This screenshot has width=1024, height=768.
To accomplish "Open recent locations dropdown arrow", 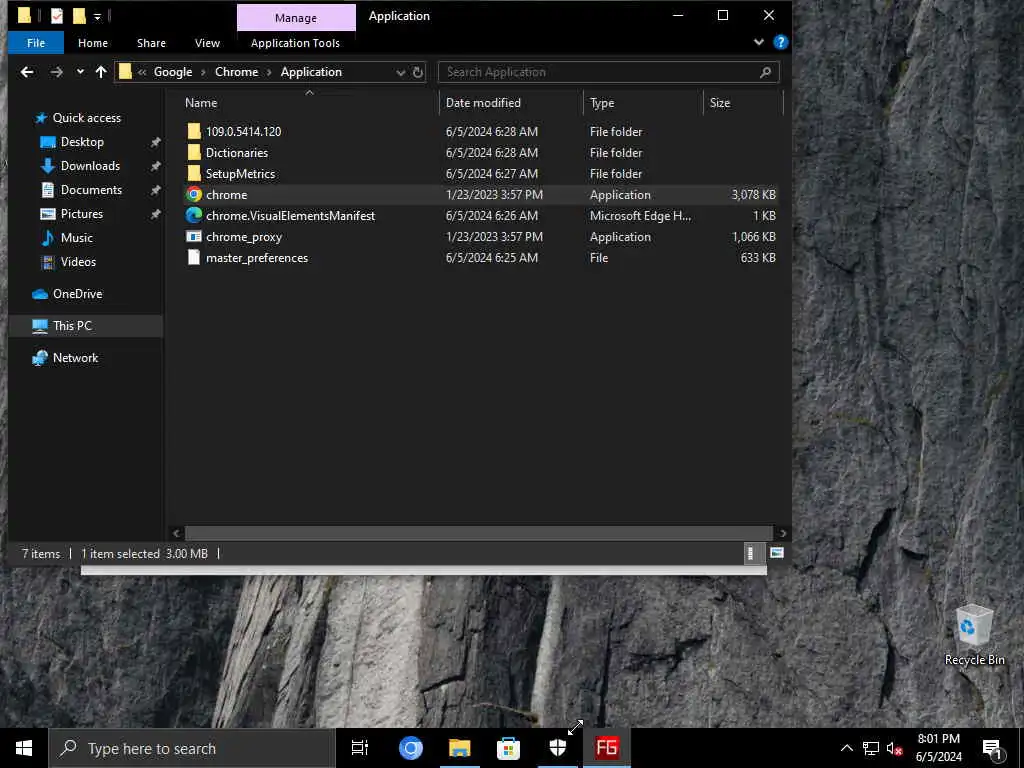I will coord(80,72).
